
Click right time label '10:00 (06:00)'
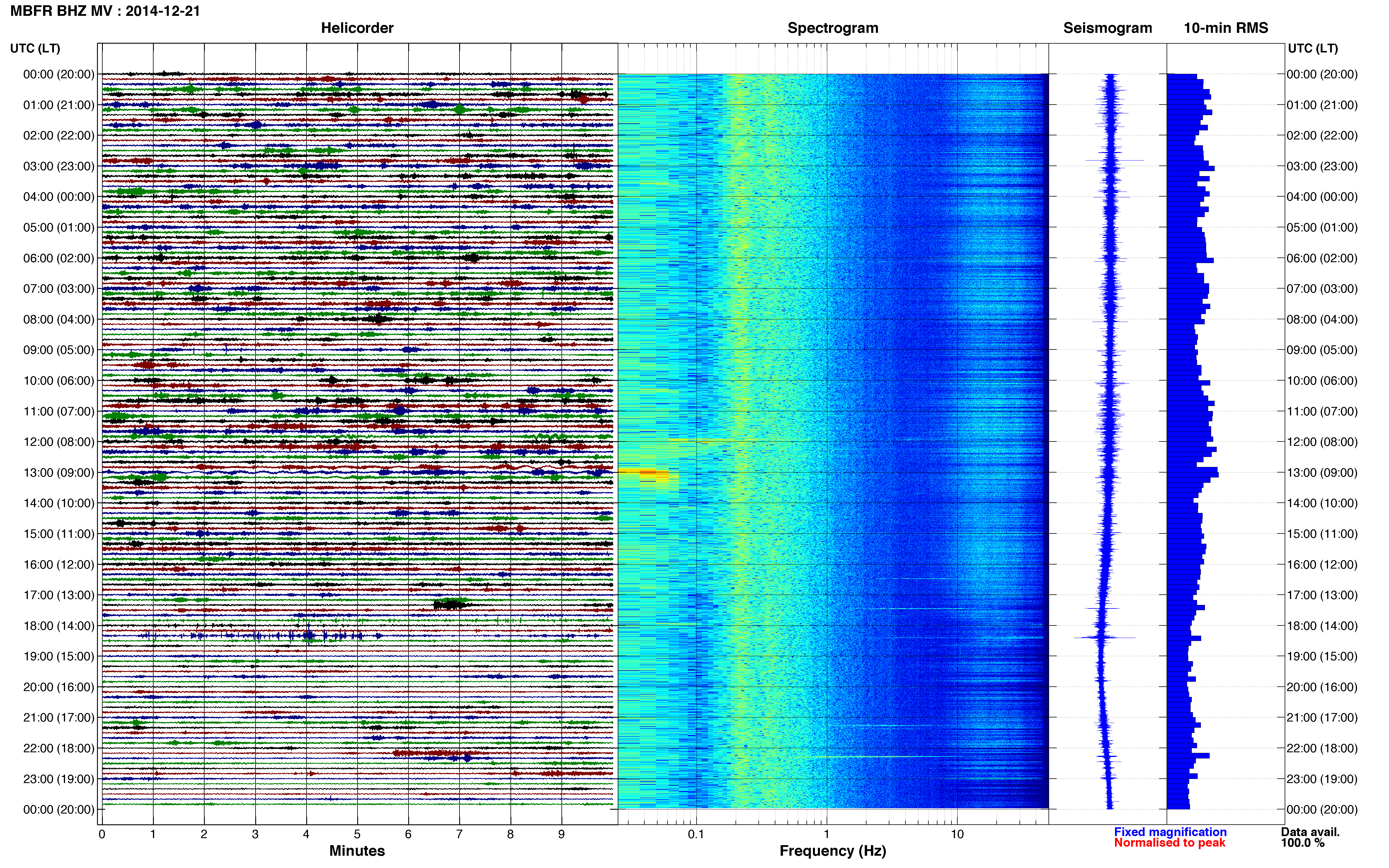[x=1322, y=381]
